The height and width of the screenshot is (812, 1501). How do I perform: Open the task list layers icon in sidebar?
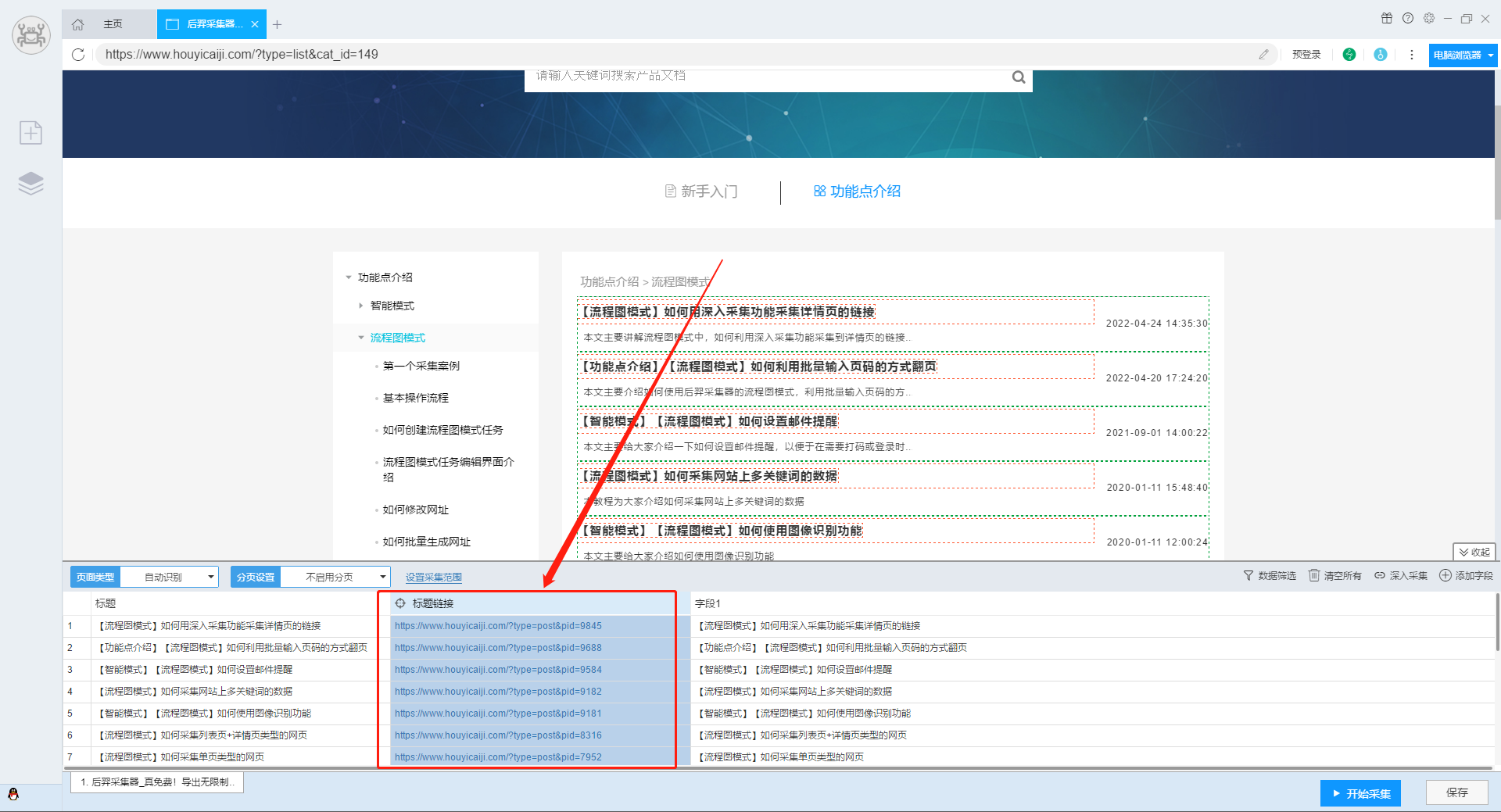[31, 184]
